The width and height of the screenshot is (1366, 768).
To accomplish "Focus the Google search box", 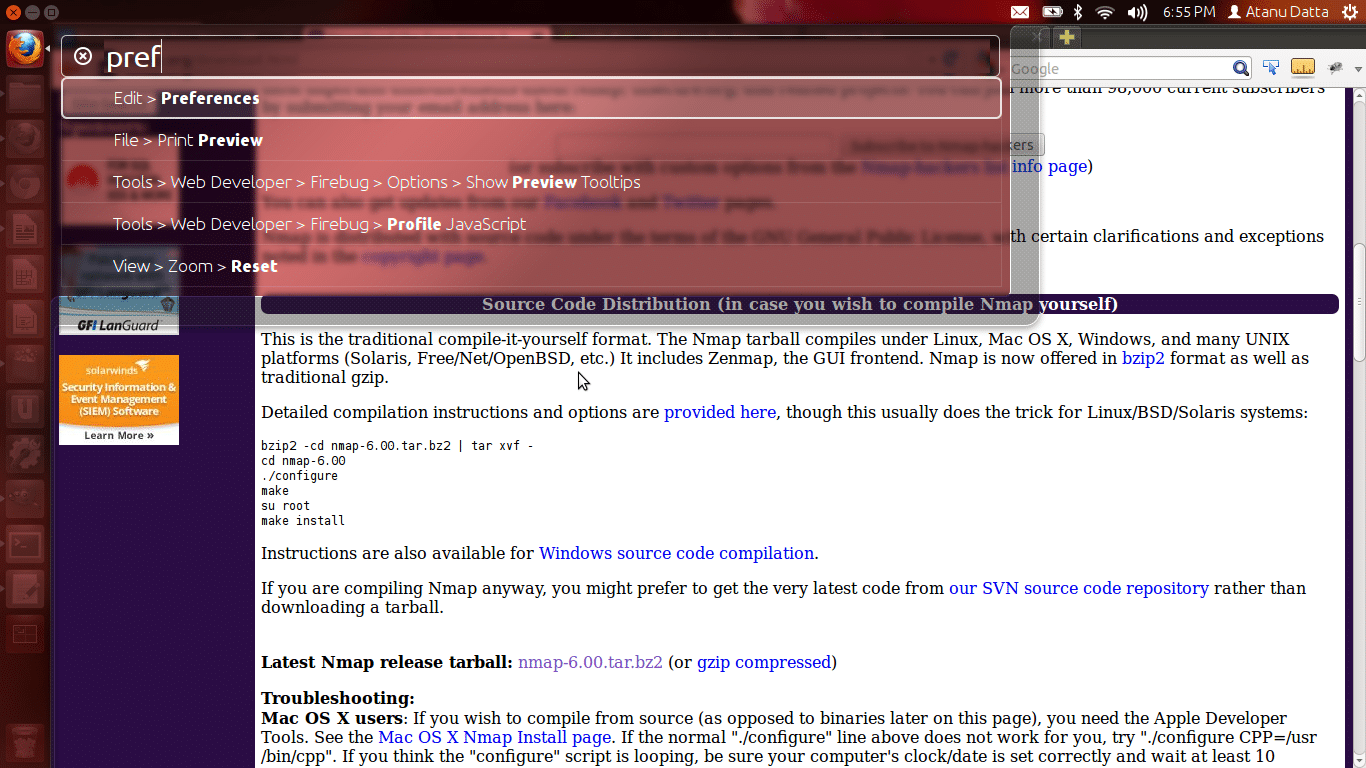I will (1120, 68).
